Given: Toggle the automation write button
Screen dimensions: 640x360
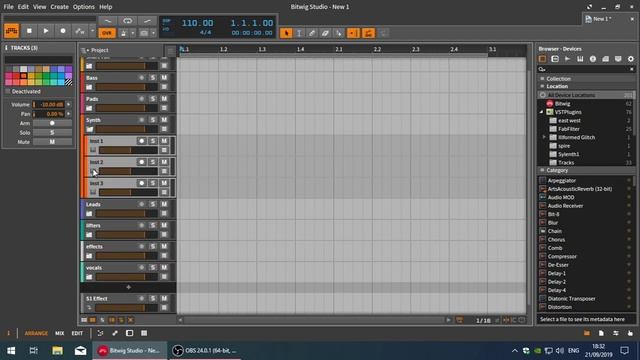Looking at the screenshot, I should coord(80,31).
